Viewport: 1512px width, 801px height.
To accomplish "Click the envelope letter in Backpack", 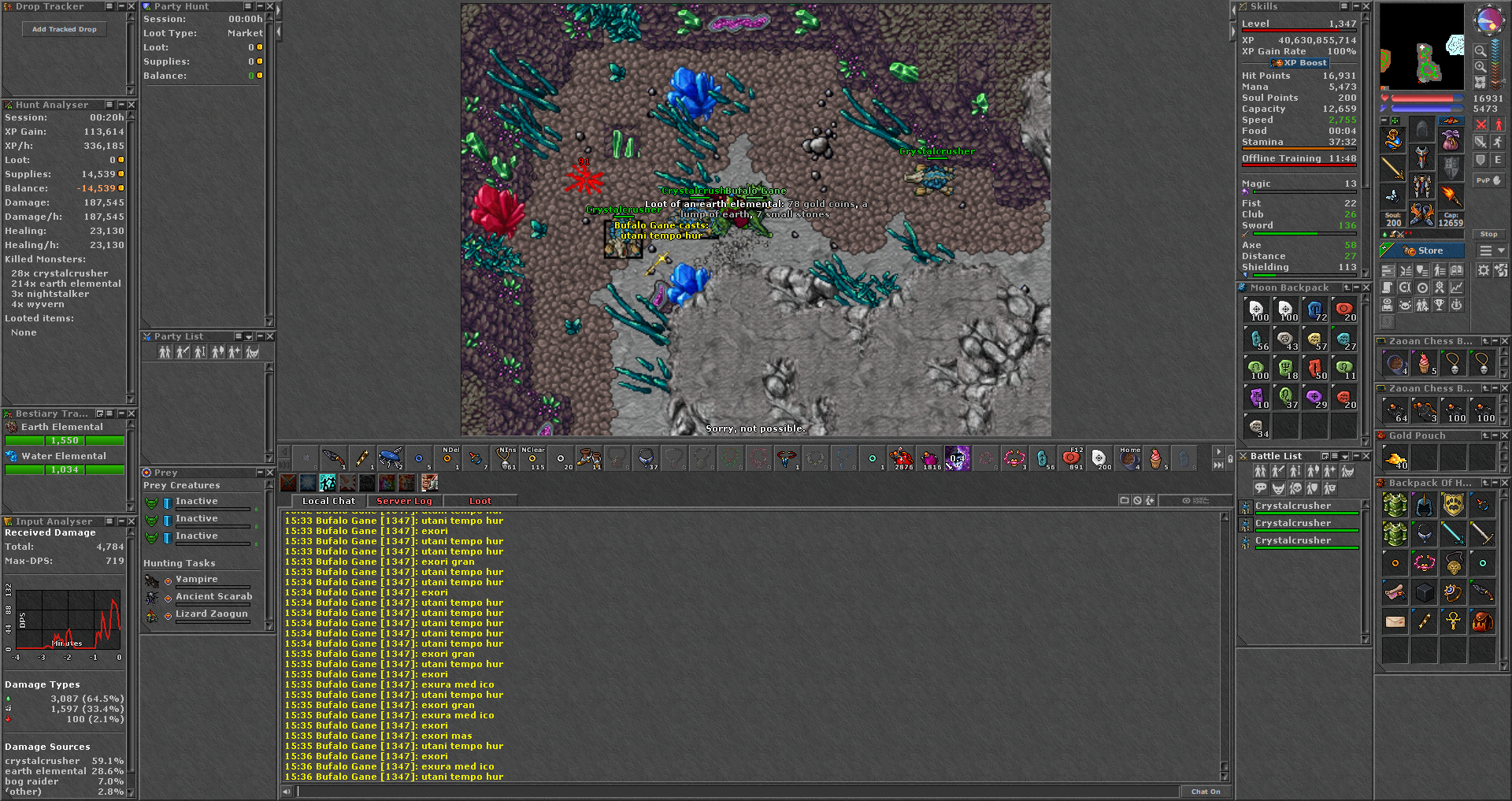I will 1395,621.
